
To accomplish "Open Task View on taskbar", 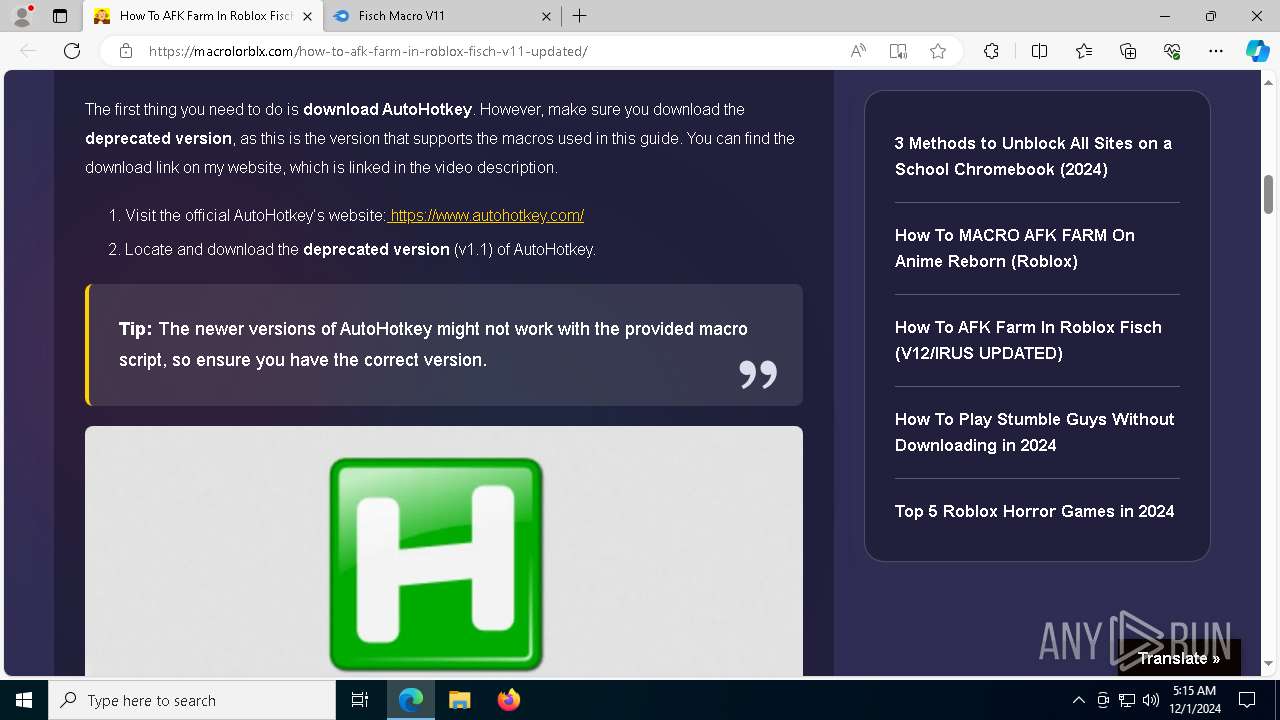I will pyautogui.click(x=360, y=700).
